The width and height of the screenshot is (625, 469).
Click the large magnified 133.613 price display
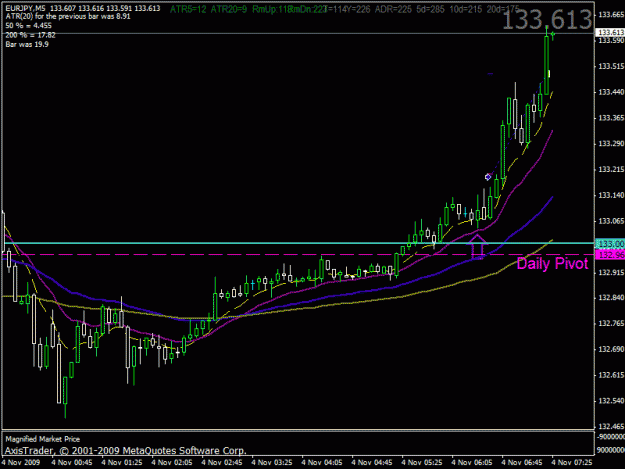tap(547, 20)
